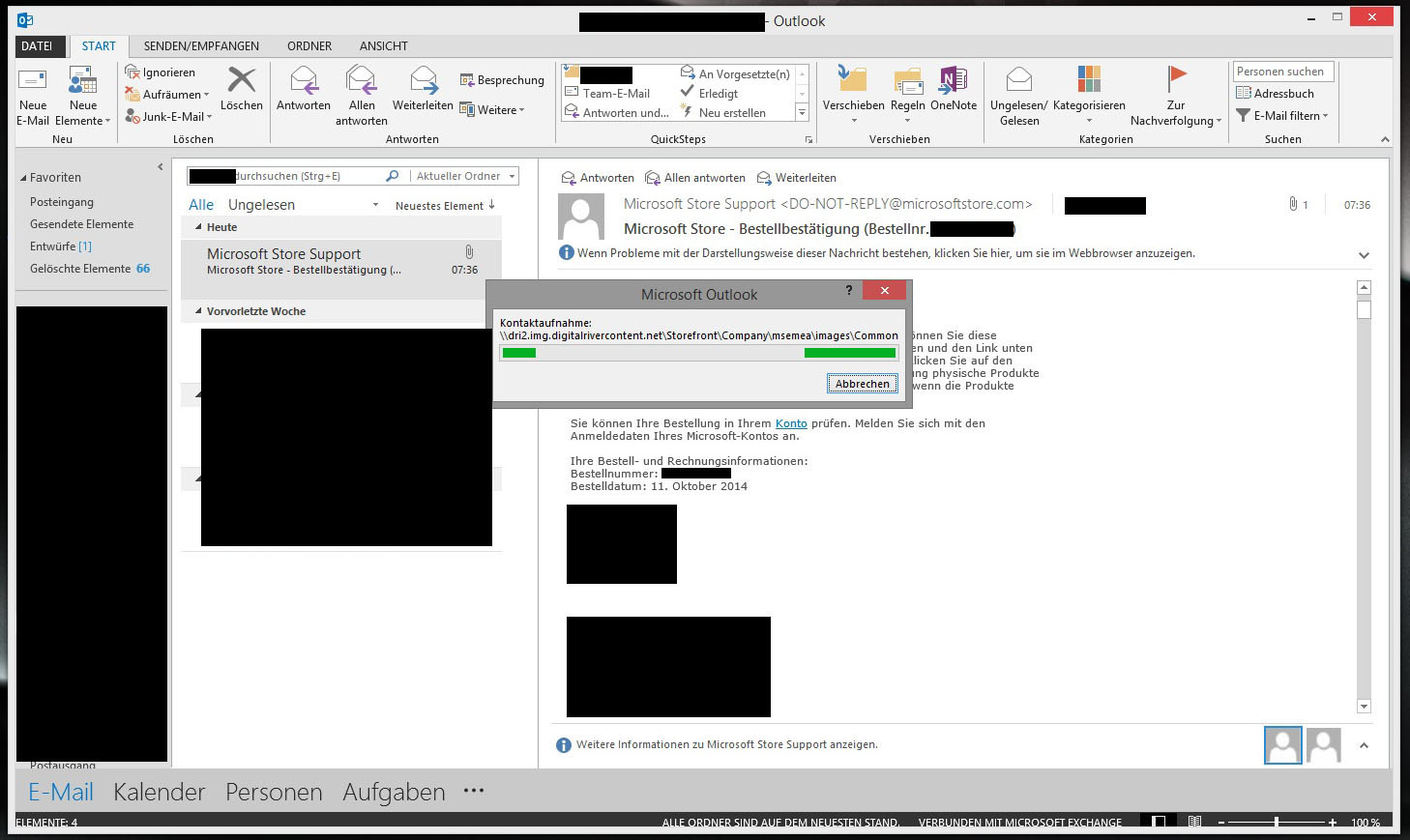Screen dimensions: 1410x840
Task: Follow the Konto link in message
Action: [791, 423]
